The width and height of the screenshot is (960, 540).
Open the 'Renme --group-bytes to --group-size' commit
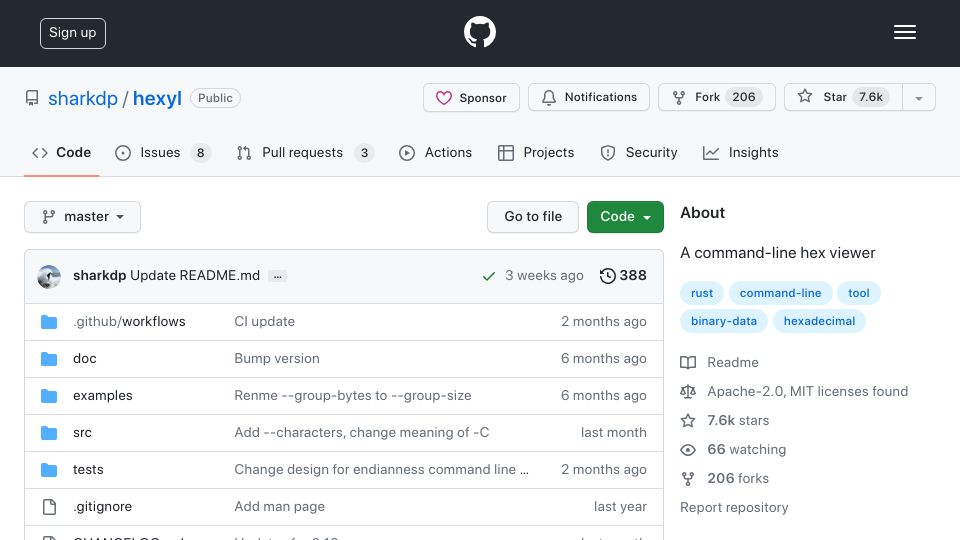click(353, 396)
